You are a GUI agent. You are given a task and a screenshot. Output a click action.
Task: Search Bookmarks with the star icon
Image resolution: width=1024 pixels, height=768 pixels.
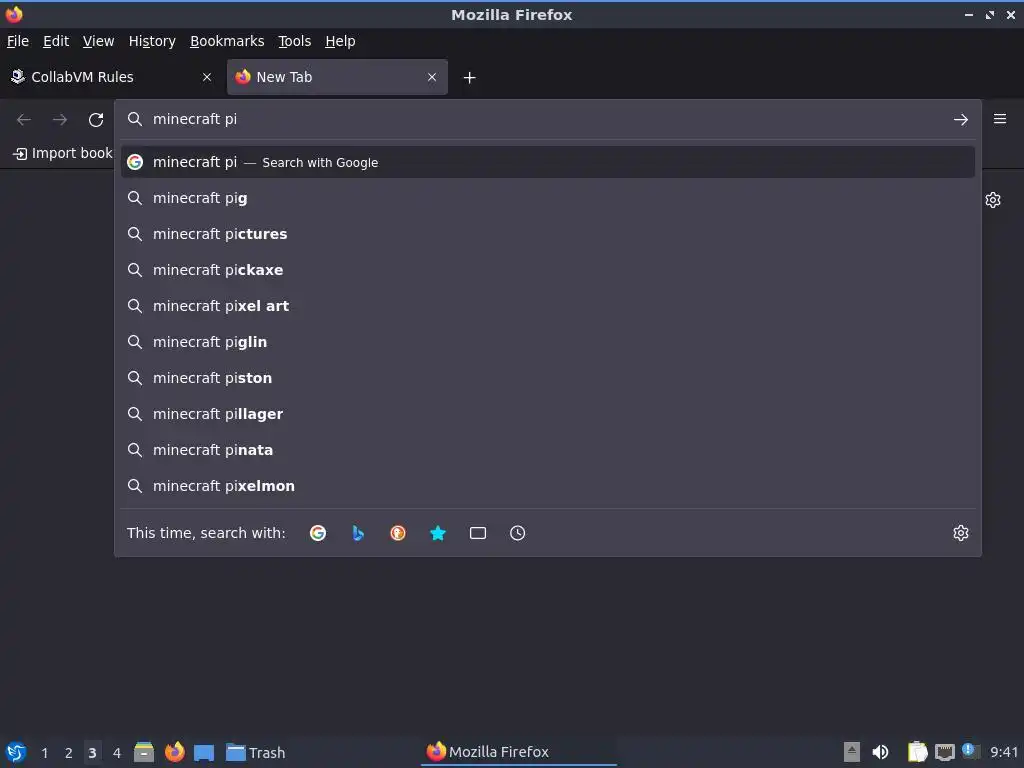[x=438, y=533]
